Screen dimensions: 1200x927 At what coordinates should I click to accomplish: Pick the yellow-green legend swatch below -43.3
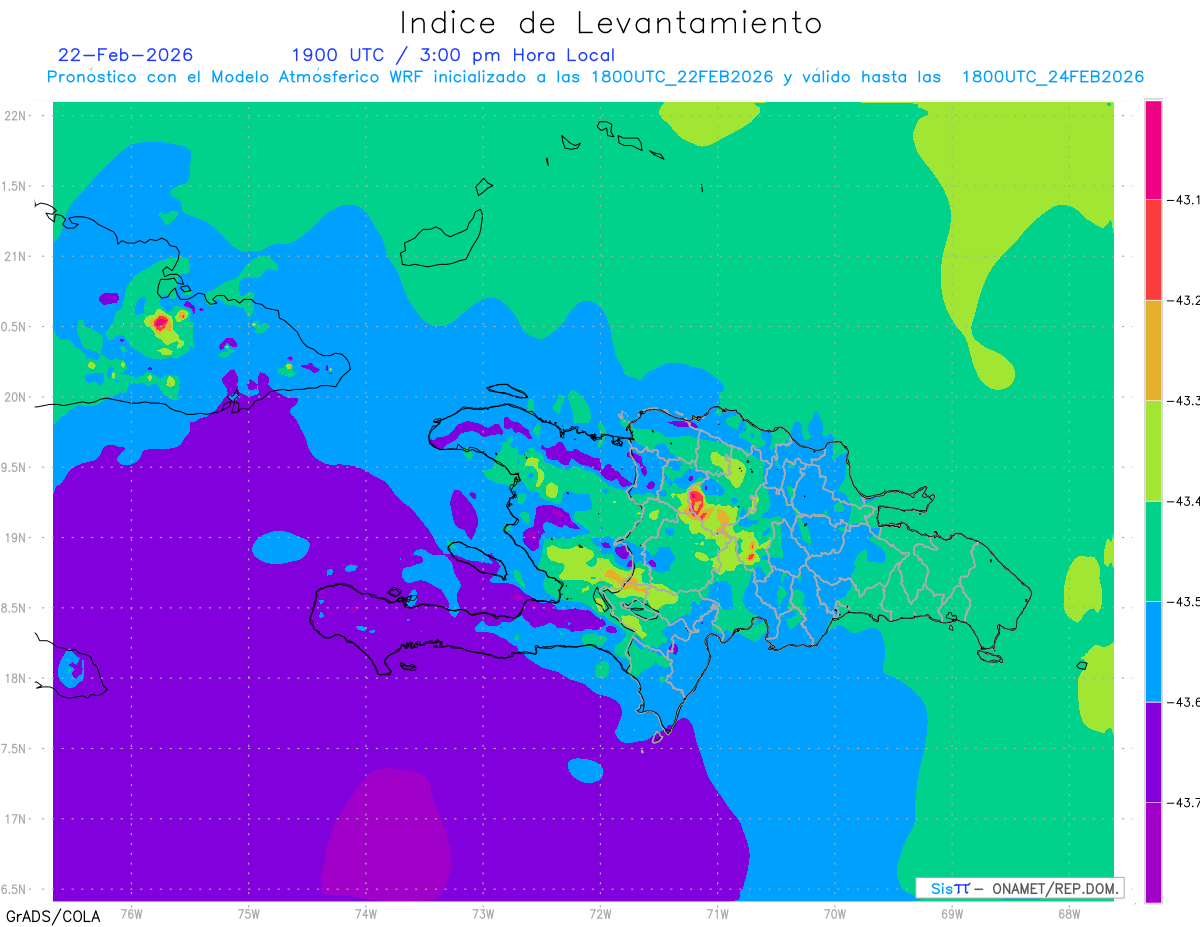point(1153,451)
